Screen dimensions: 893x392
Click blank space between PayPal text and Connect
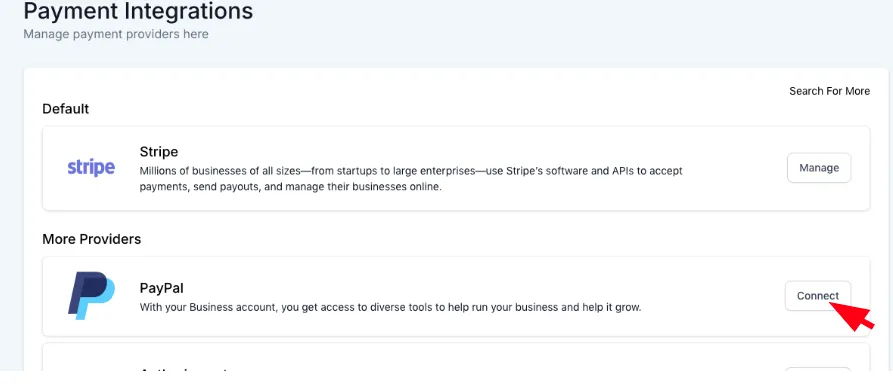point(712,296)
